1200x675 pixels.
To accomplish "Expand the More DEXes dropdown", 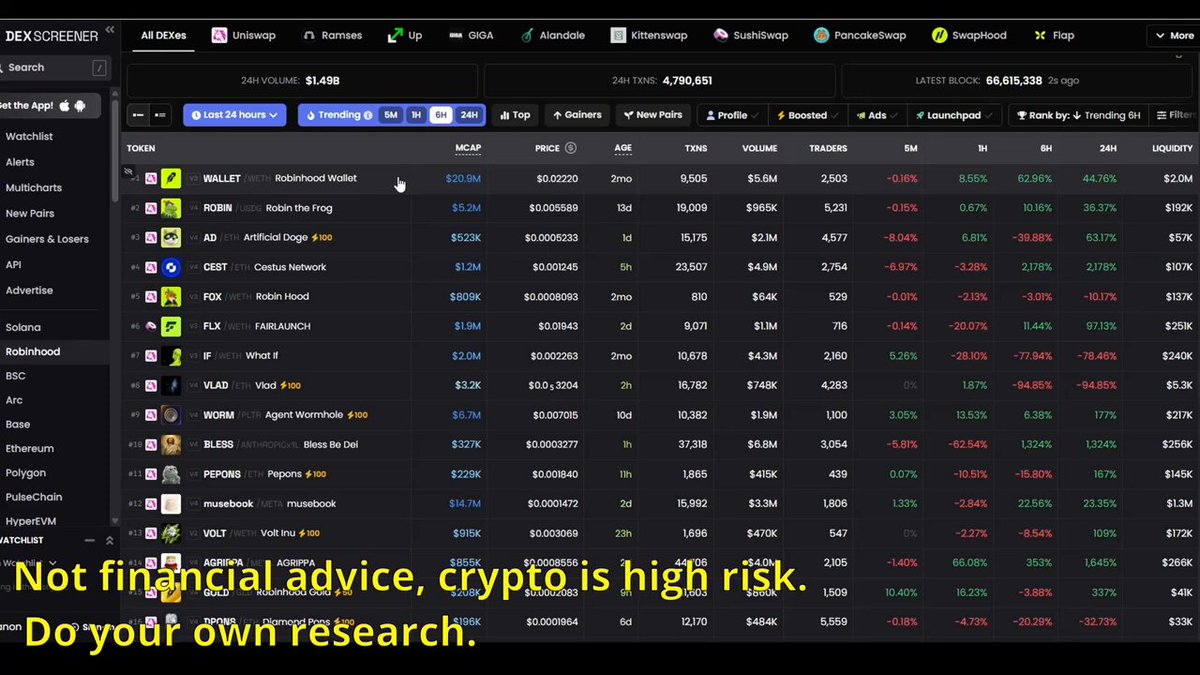I will (1173, 35).
